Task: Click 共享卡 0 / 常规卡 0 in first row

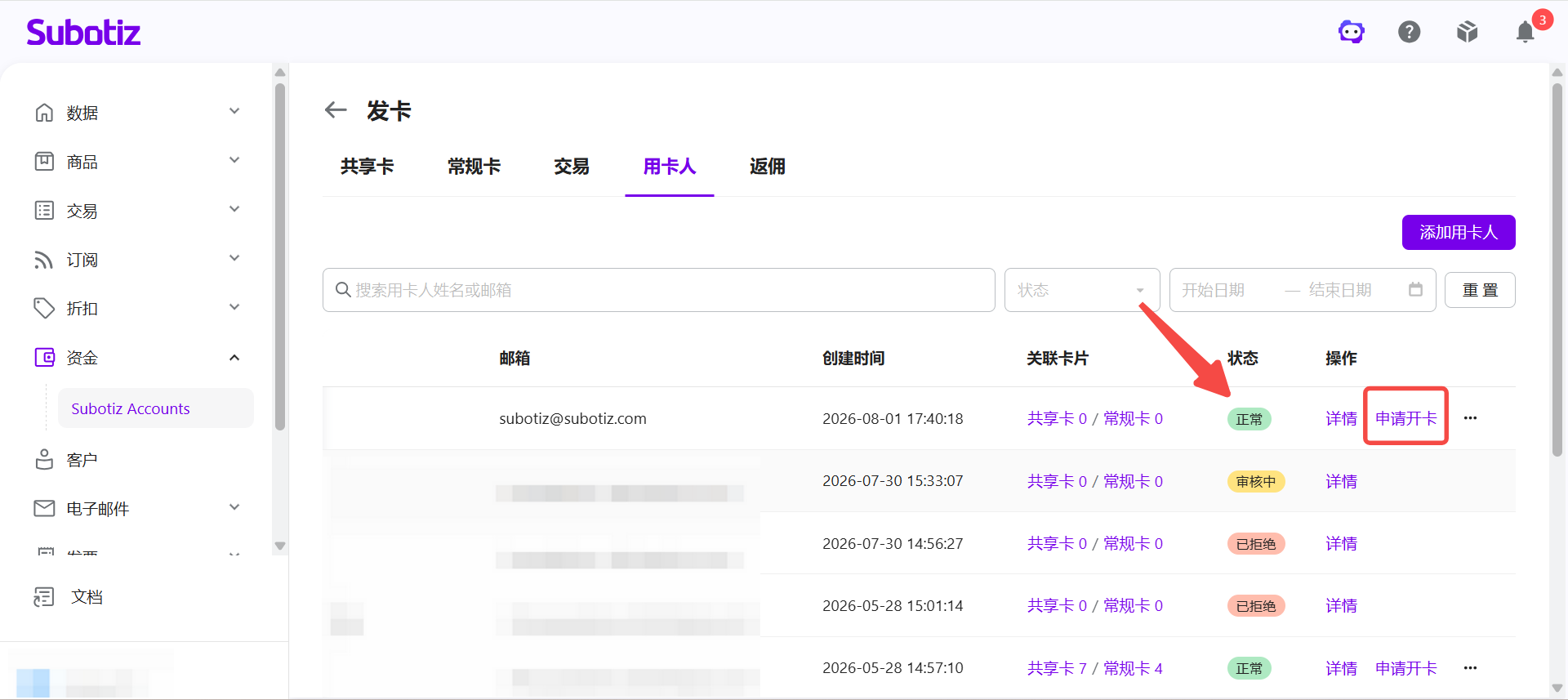Action: coord(1095,418)
